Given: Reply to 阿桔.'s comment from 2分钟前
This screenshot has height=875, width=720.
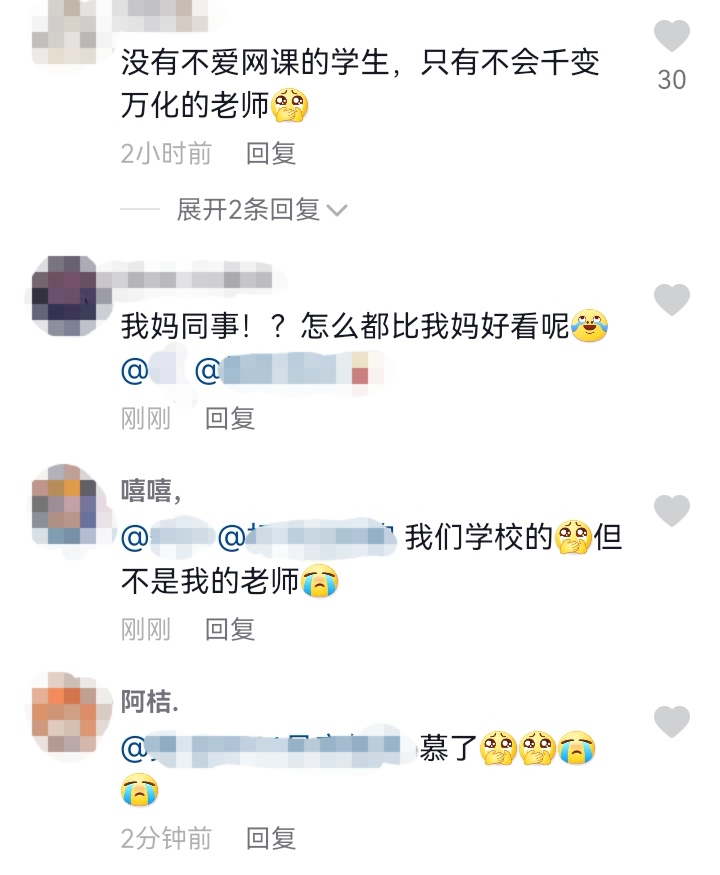Looking at the screenshot, I should click(271, 838).
